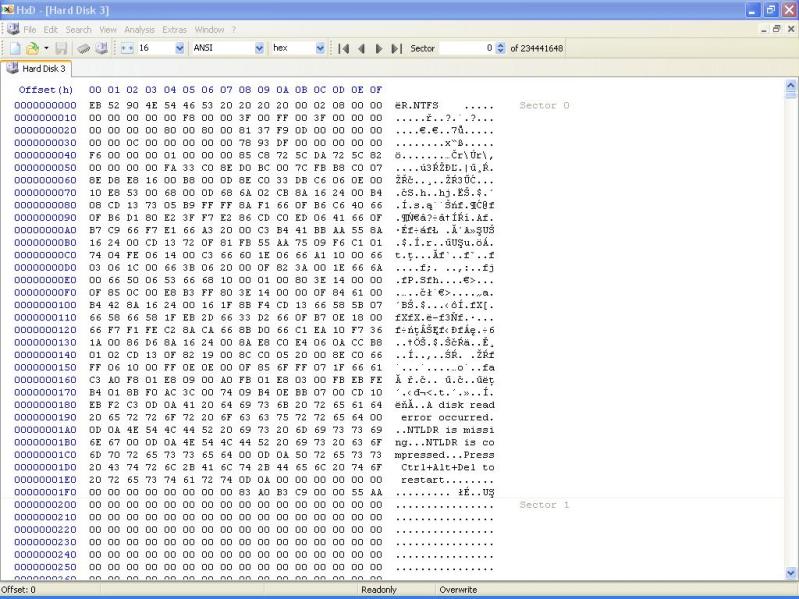The height and width of the screenshot is (599, 799).
Task: Click the Sector number input field
Action: pyautogui.click(x=463, y=48)
